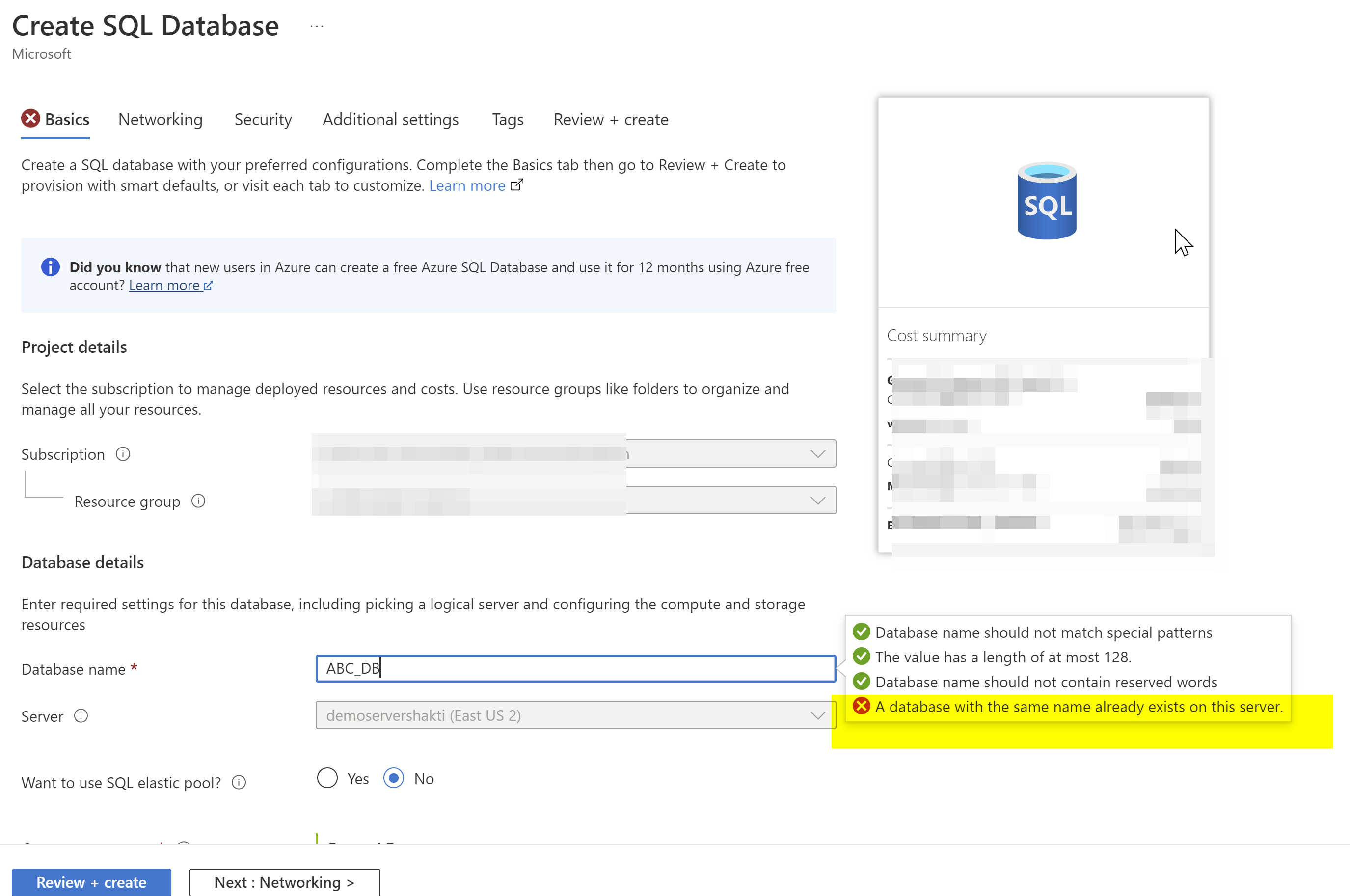Image resolution: width=1350 pixels, height=896 pixels.
Task: Click the blue Review + create button
Action: click(91, 882)
